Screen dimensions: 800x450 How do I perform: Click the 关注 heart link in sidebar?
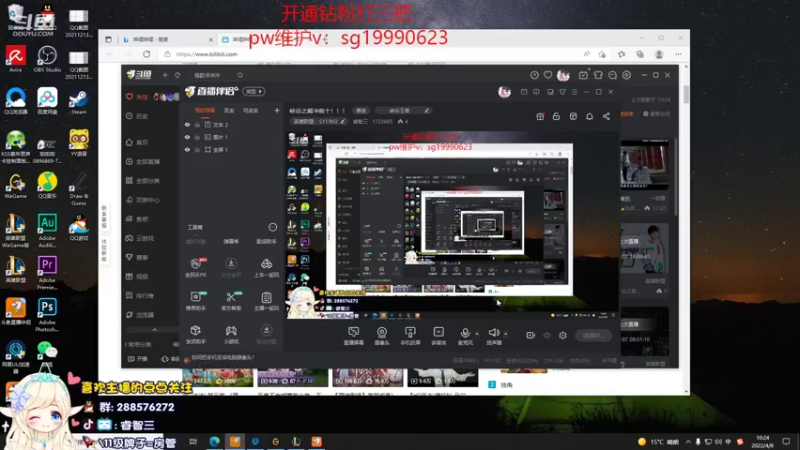coord(137,96)
